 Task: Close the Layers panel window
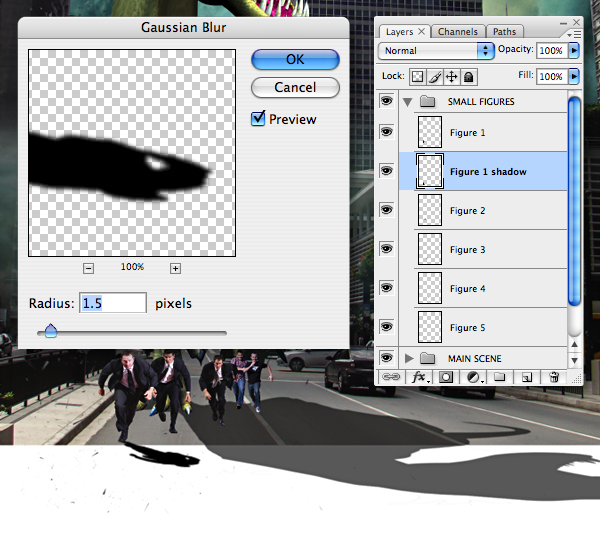pos(576,22)
